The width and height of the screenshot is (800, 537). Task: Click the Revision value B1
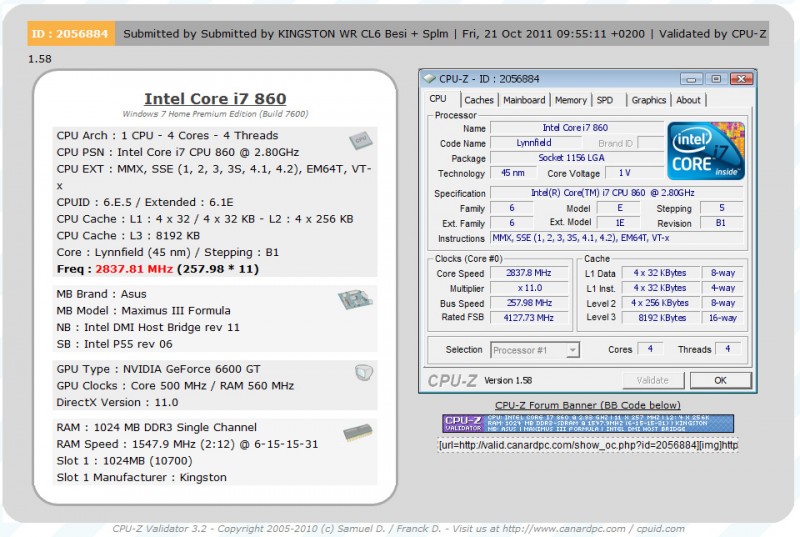721,223
